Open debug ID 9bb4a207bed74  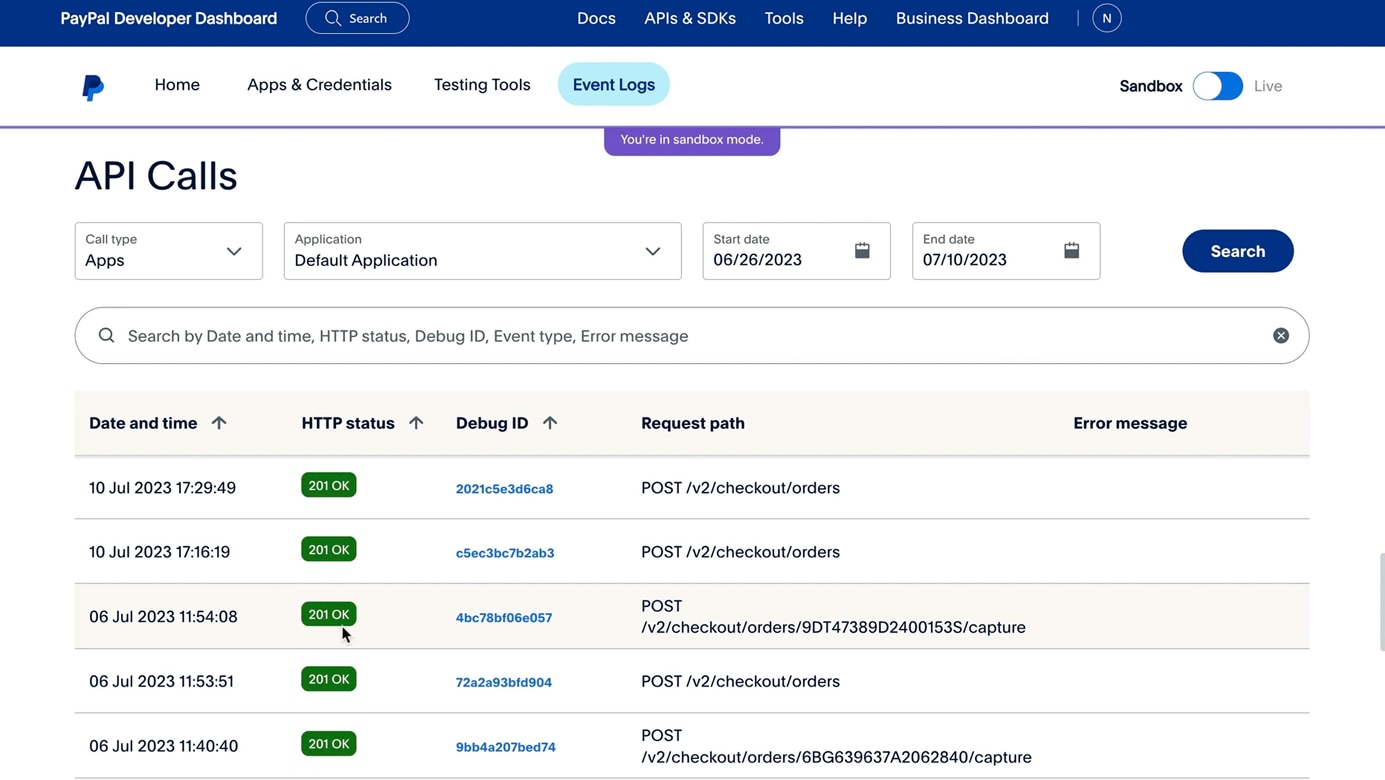click(x=506, y=747)
